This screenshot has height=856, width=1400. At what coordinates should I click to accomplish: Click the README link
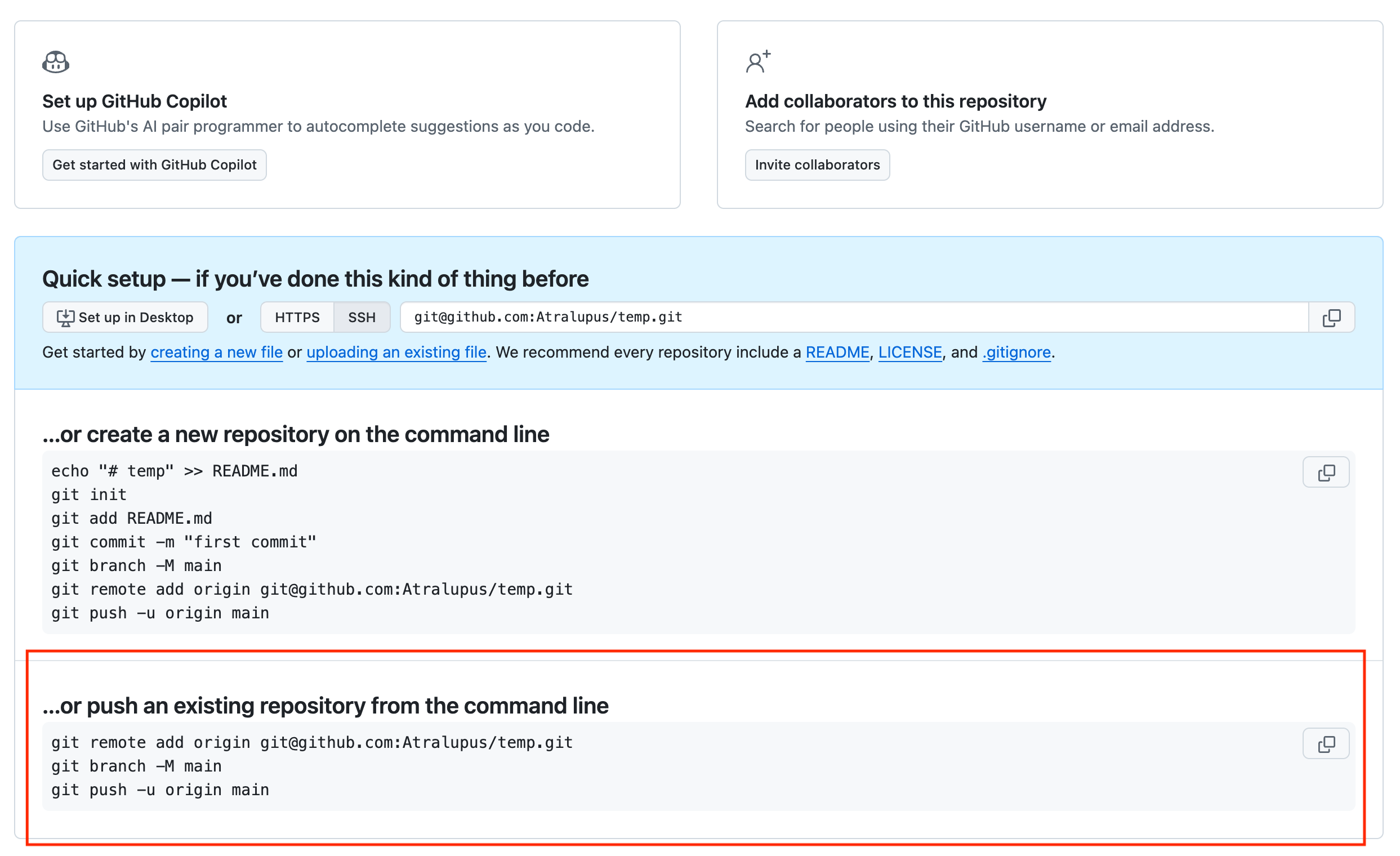[837, 352]
